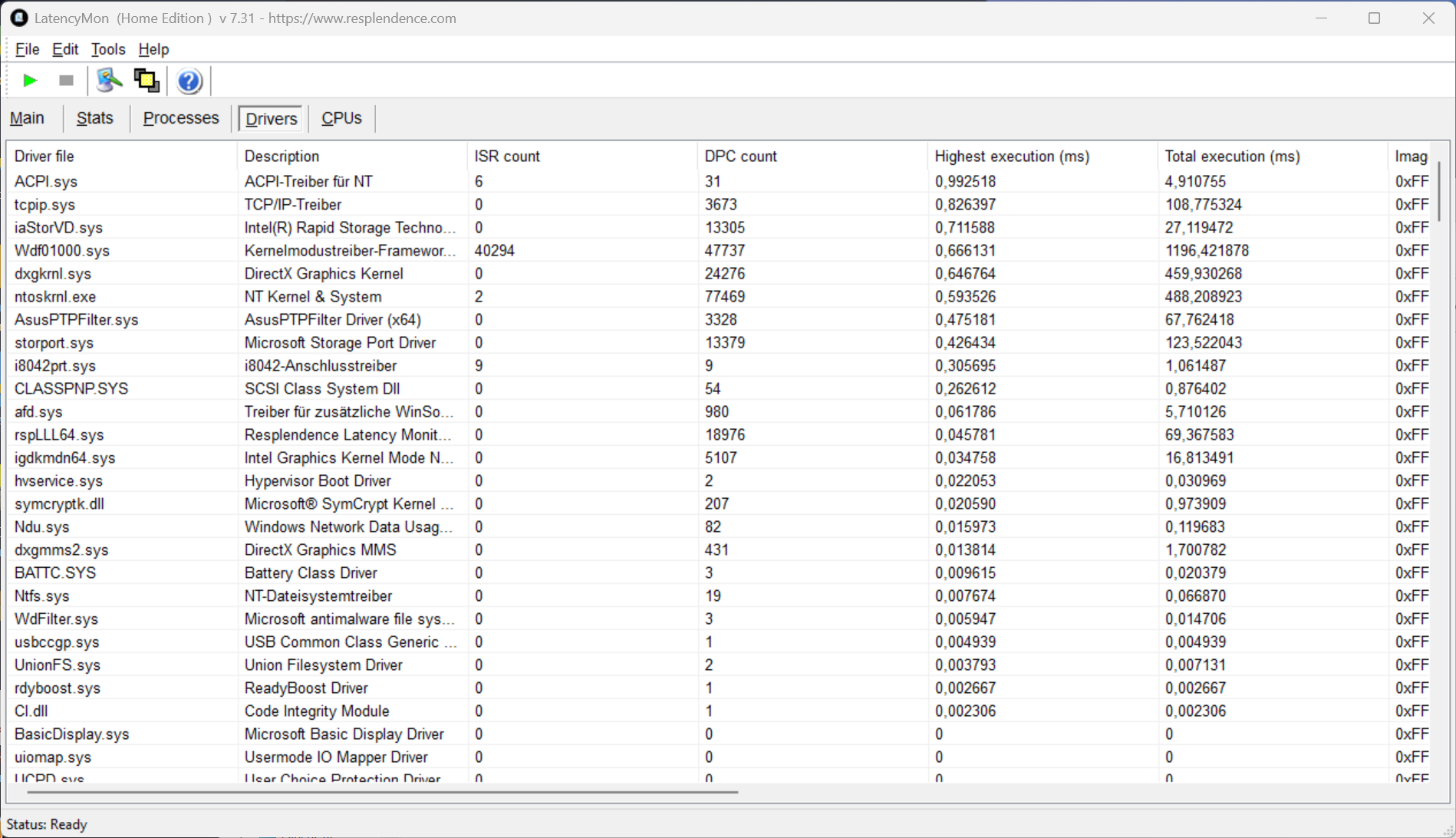Click the TCP/IP-Treiber description cell
The image size is (1456, 838).
tap(293, 205)
